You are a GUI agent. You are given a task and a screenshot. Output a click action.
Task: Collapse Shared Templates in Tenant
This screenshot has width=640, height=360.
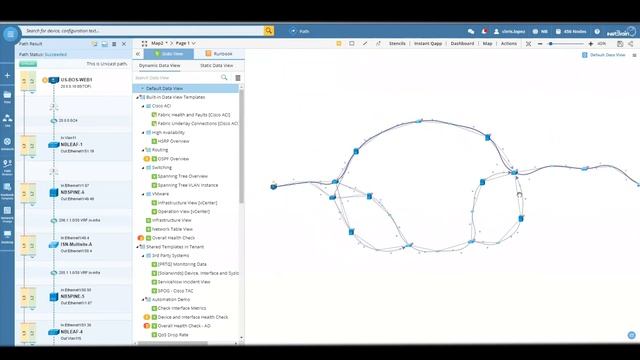[x=137, y=247]
